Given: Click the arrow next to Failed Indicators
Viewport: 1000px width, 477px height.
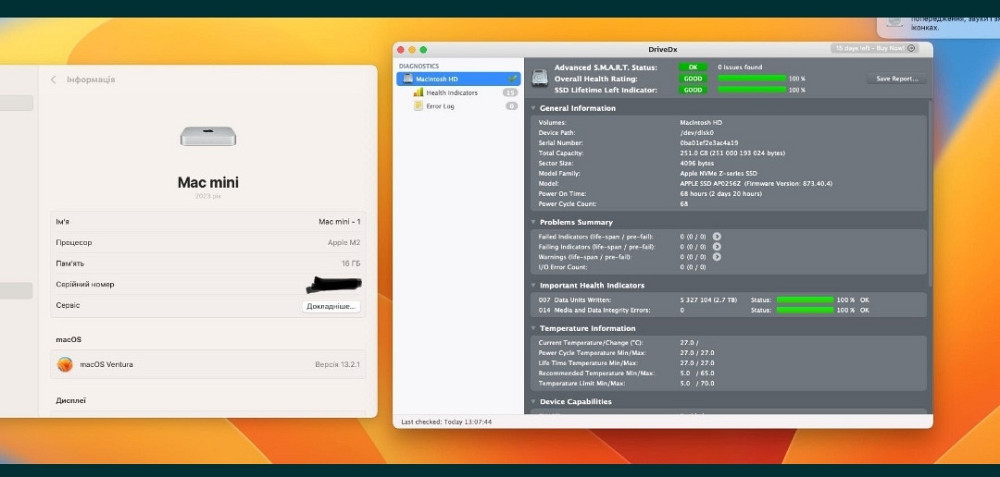Looking at the screenshot, I should click(x=717, y=236).
